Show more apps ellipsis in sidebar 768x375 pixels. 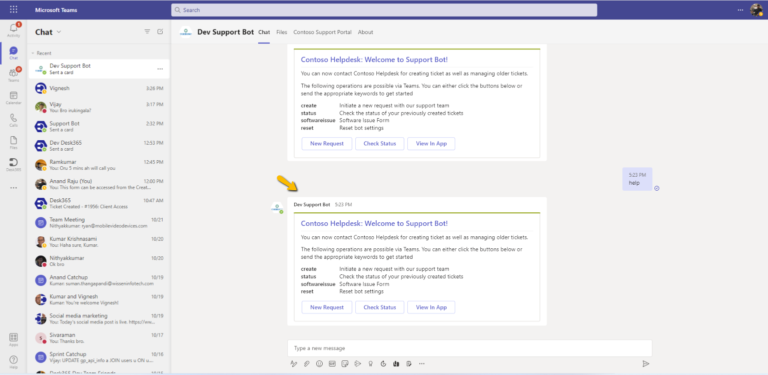(x=13, y=188)
